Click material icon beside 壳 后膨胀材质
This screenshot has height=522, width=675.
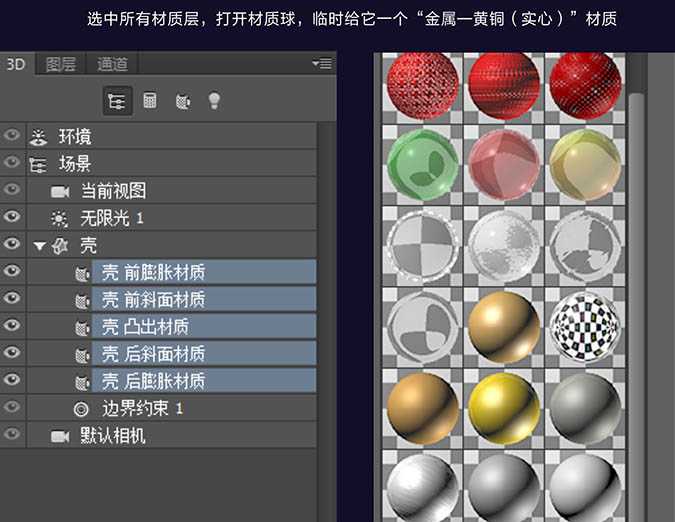point(82,382)
